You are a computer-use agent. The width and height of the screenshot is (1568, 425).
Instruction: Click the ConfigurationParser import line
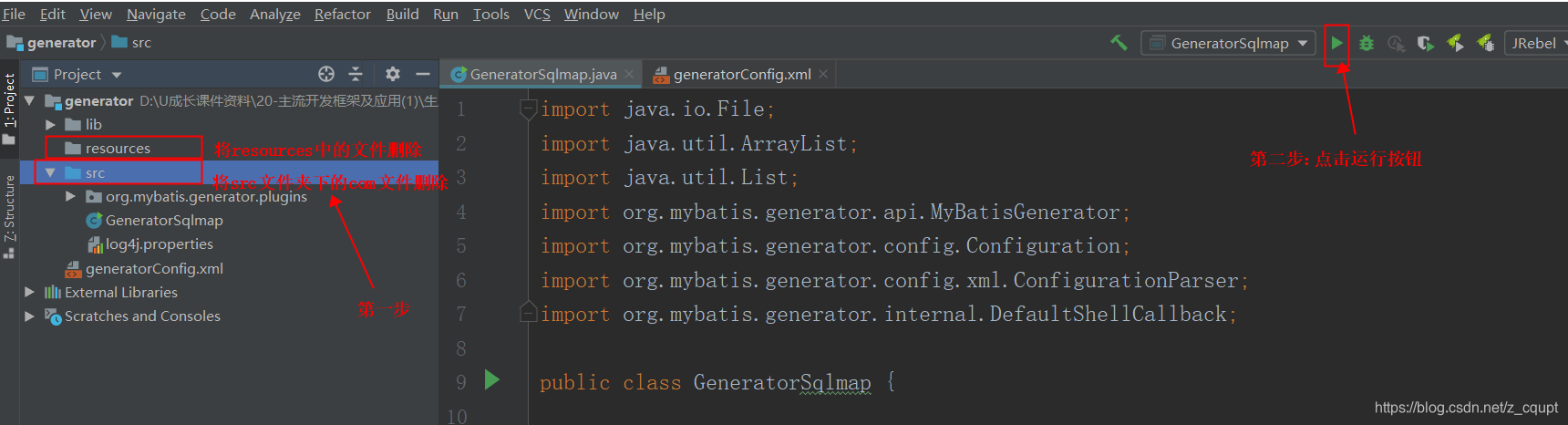point(894,281)
